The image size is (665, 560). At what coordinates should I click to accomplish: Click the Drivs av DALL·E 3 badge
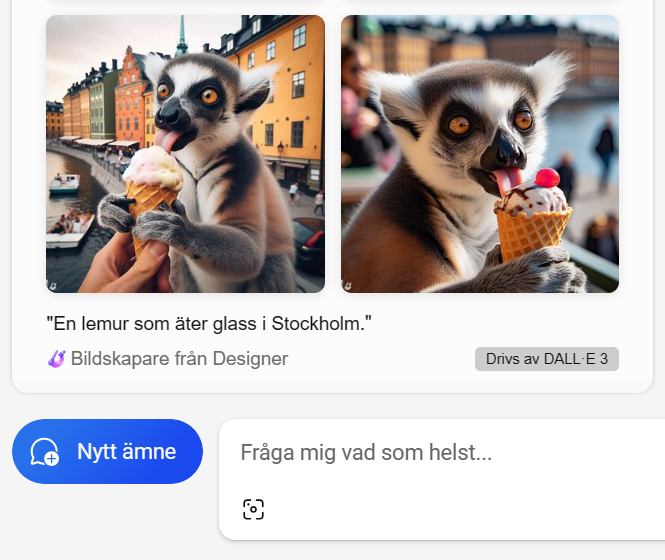[x=546, y=359]
